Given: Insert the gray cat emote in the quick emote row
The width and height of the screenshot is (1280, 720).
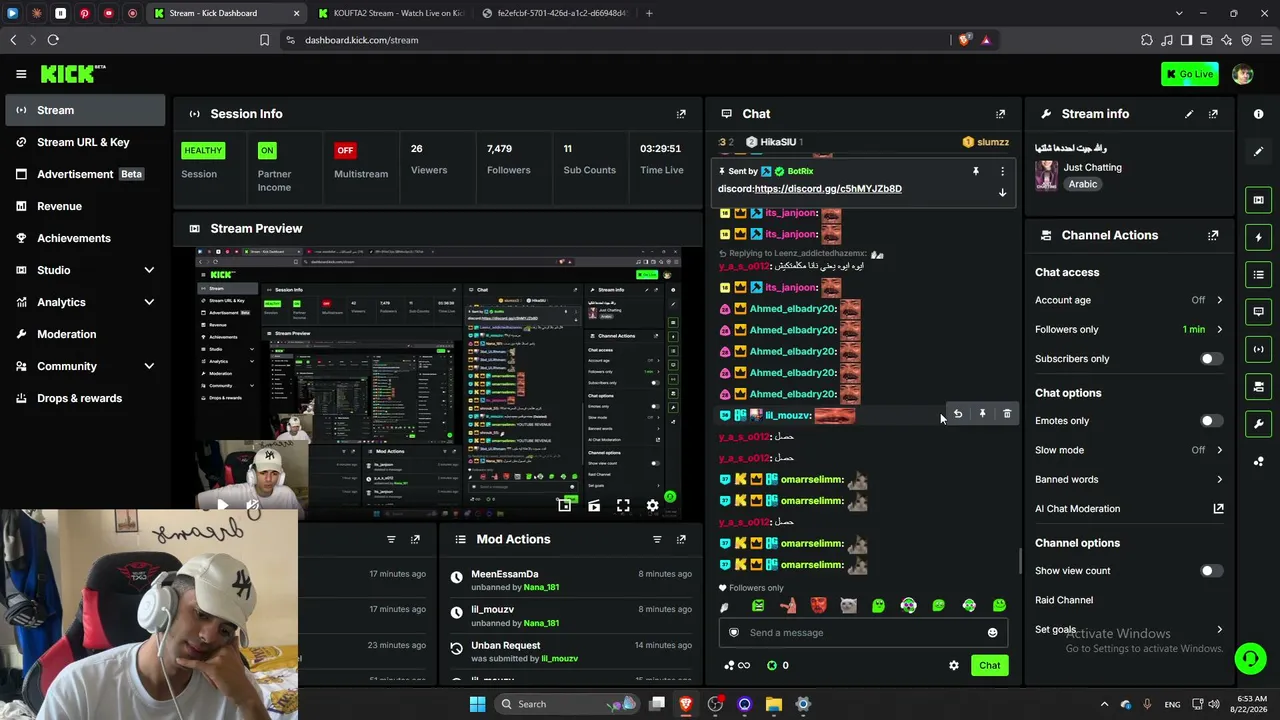Looking at the screenshot, I should (x=848, y=606).
